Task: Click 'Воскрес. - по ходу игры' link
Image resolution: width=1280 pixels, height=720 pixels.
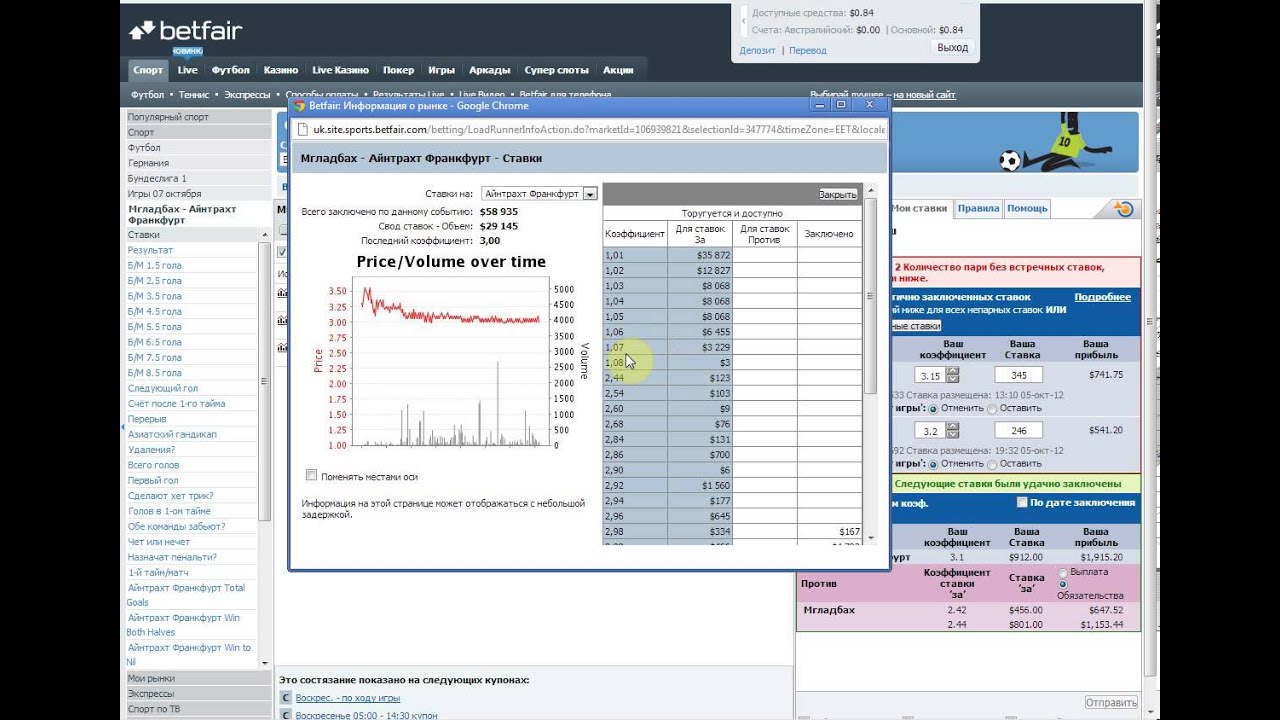Action: click(x=348, y=698)
